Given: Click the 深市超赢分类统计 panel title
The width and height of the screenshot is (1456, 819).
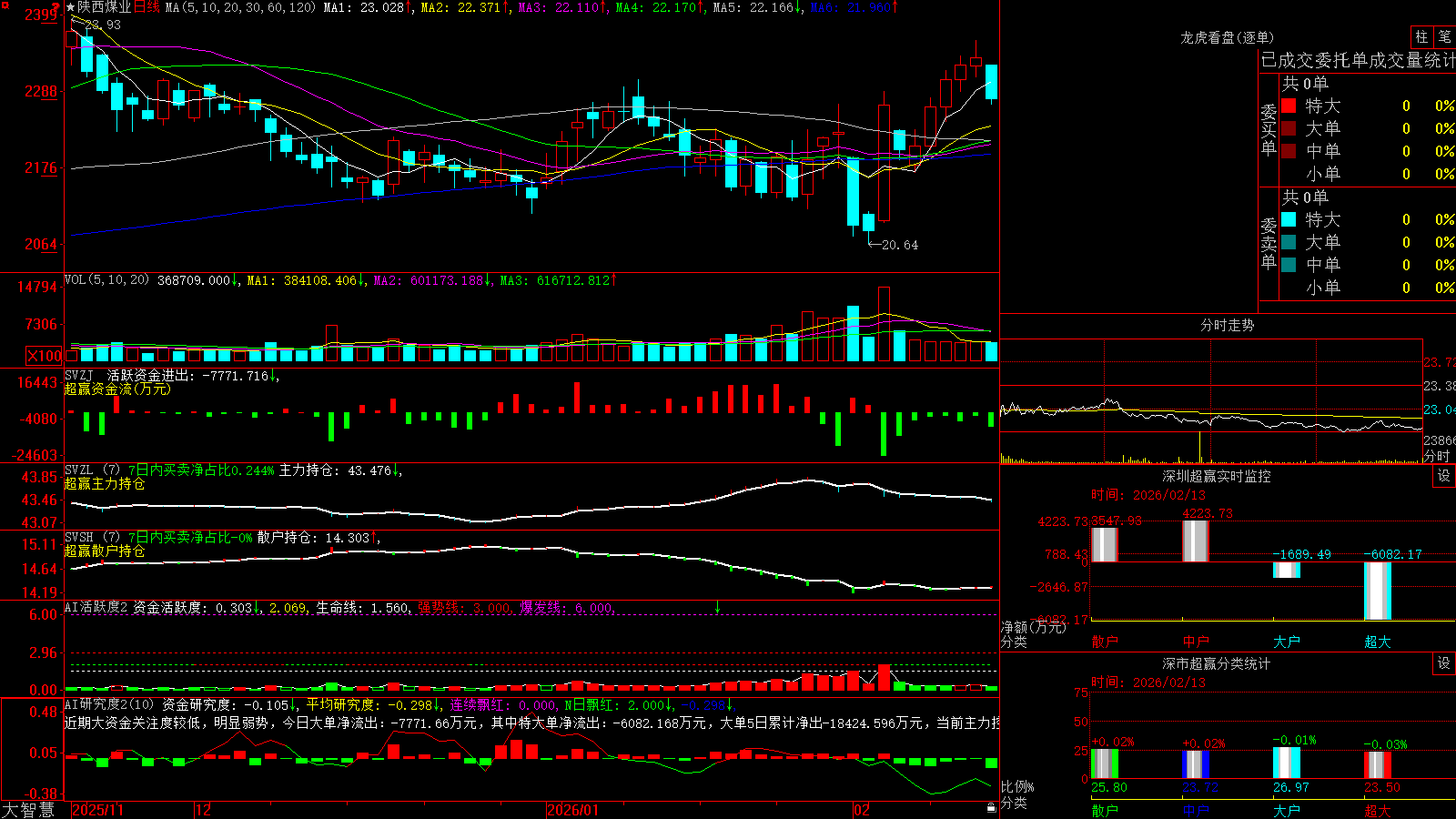Looking at the screenshot, I should point(1217,663).
